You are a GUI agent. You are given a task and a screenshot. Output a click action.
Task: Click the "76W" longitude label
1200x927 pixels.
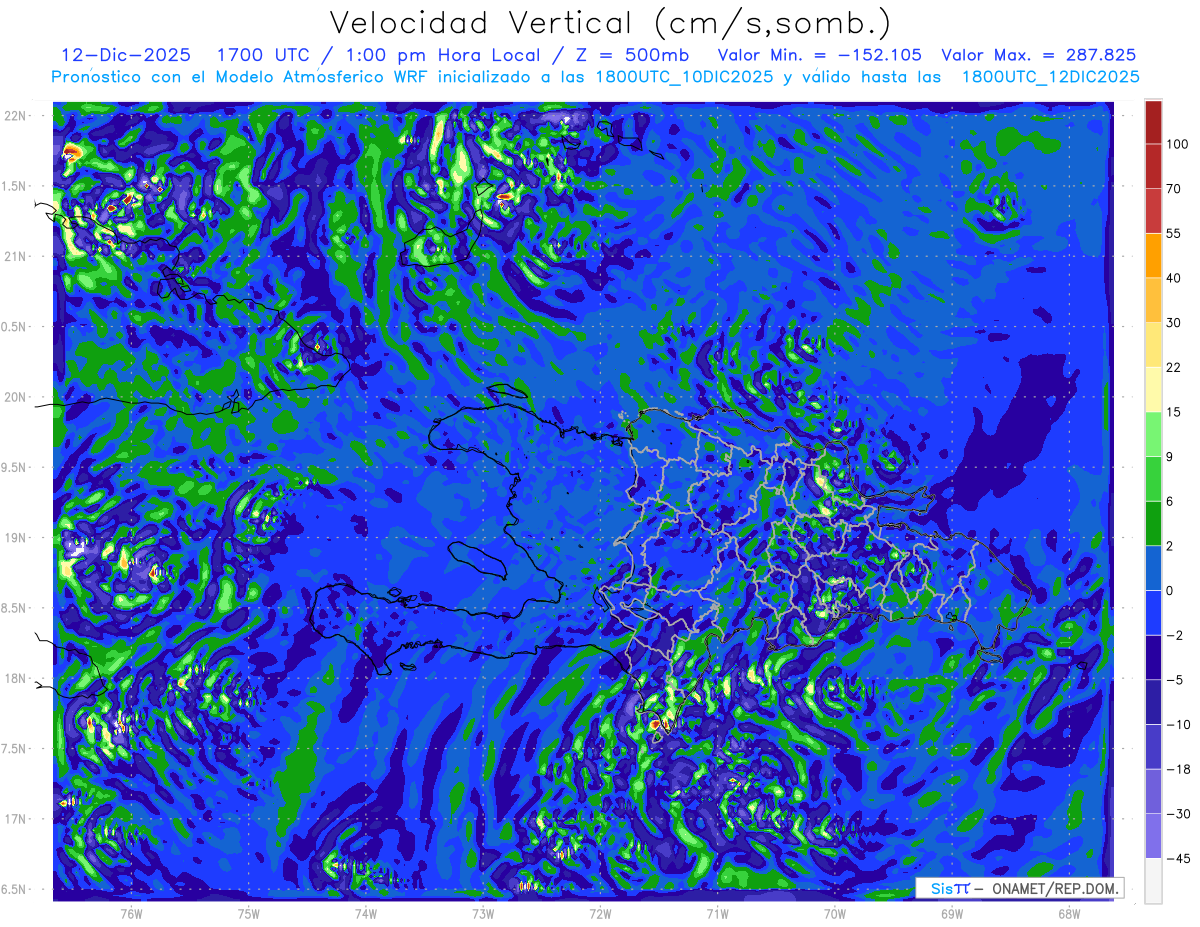(x=131, y=912)
